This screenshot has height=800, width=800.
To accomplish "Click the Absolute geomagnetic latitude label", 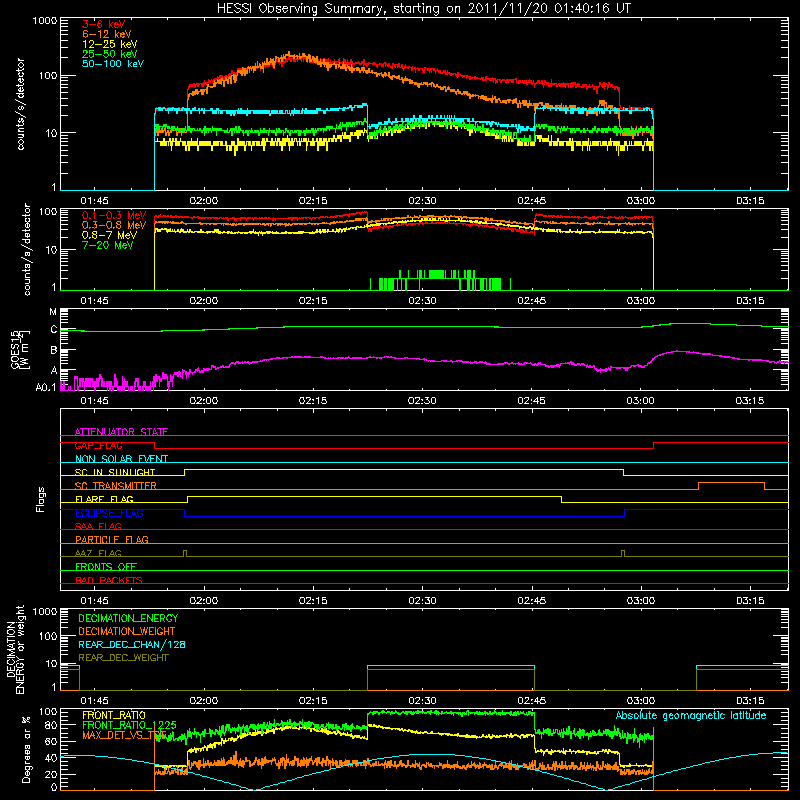I will (x=691, y=715).
